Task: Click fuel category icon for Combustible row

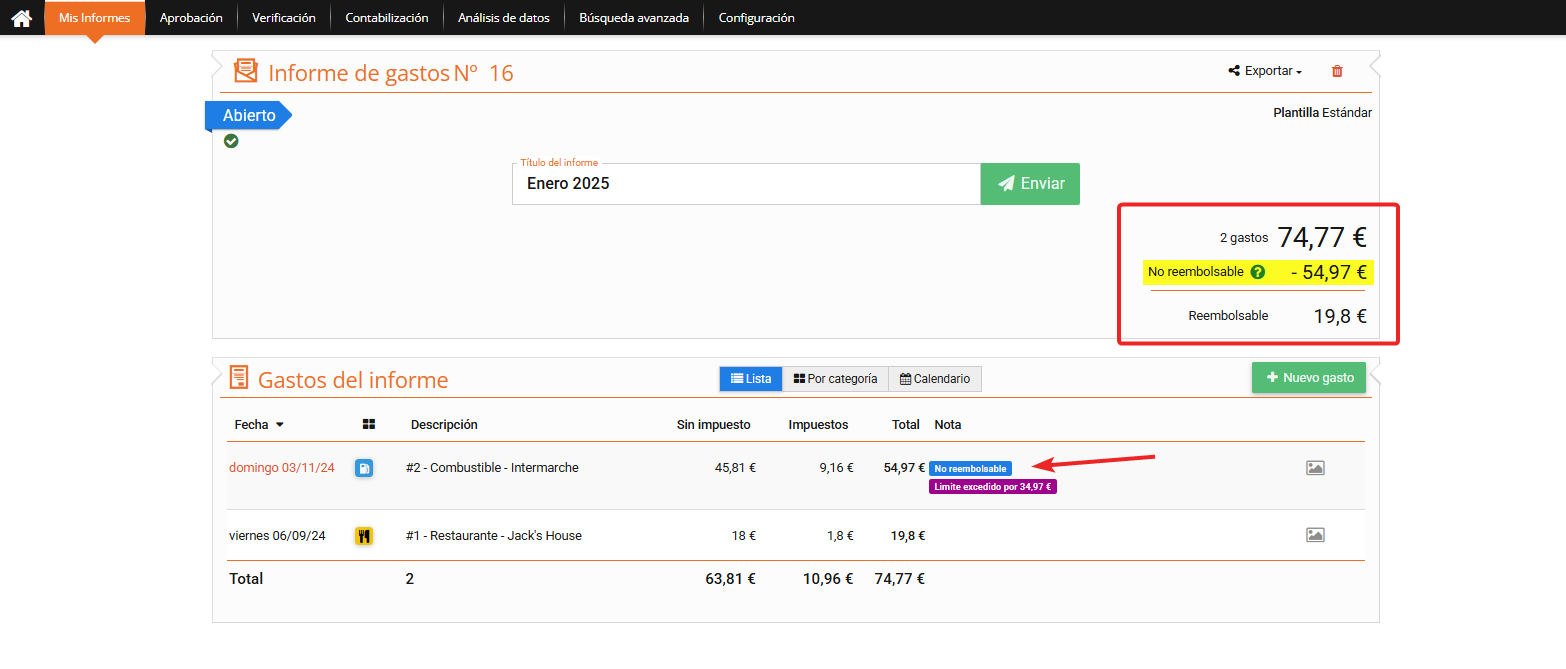Action: pos(364,468)
